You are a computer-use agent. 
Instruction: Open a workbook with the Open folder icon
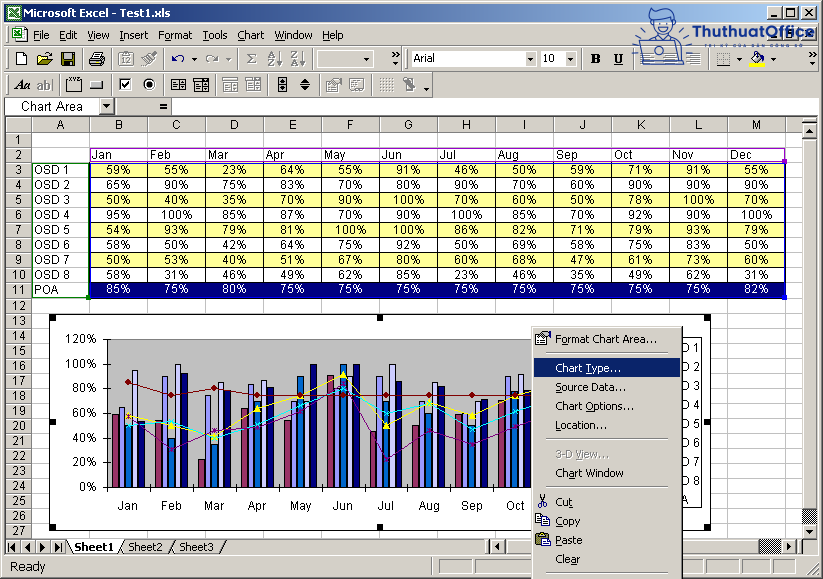point(45,58)
